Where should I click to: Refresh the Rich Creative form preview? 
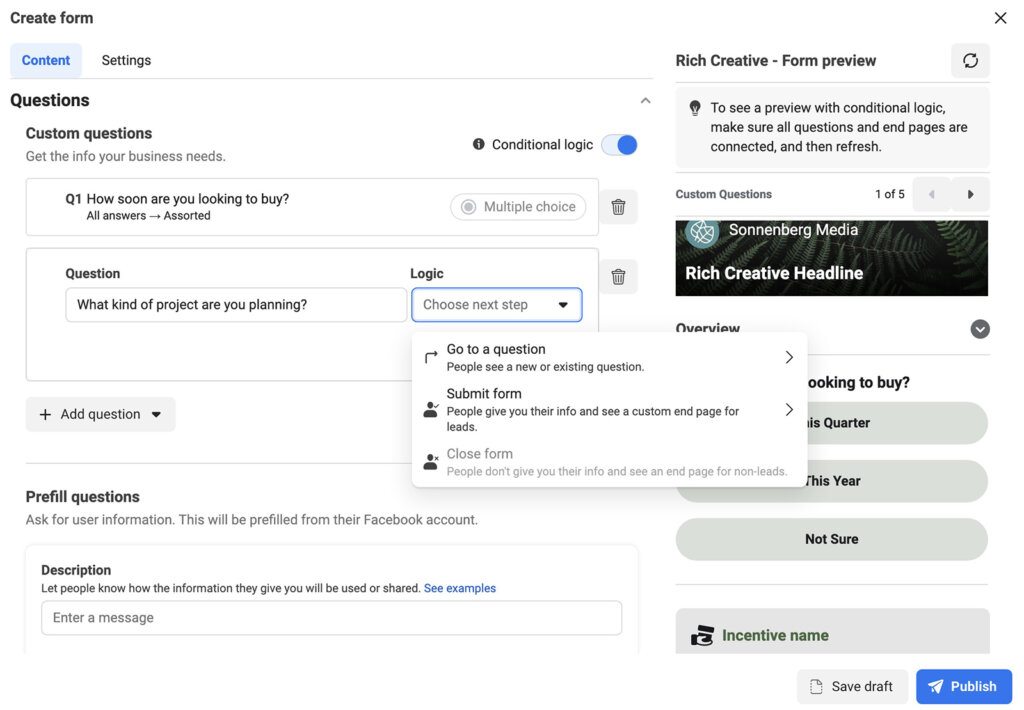tap(970, 60)
